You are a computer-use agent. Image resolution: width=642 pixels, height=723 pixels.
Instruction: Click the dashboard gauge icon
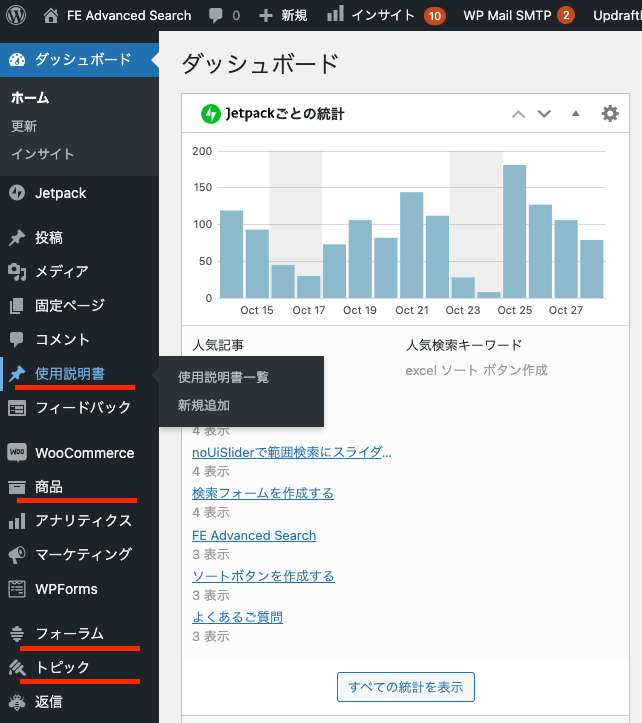(x=17, y=60)
